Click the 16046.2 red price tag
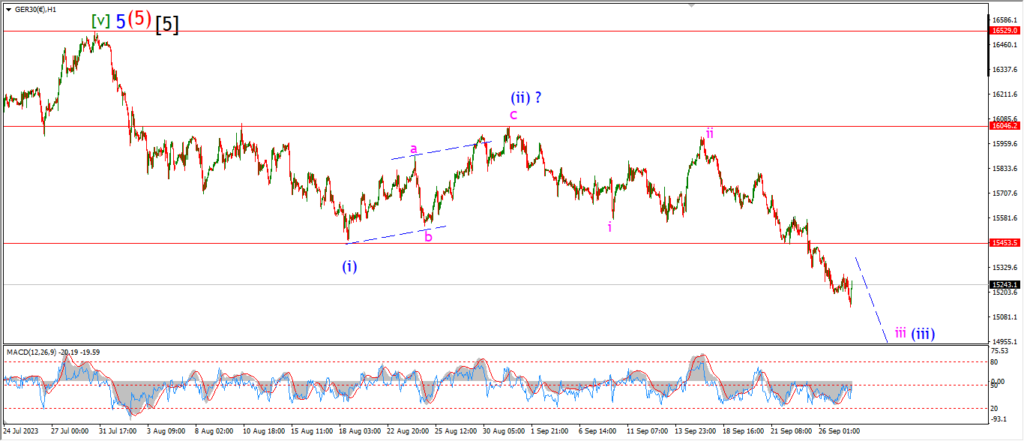 pyautogui.click(x=1003, y=126)
